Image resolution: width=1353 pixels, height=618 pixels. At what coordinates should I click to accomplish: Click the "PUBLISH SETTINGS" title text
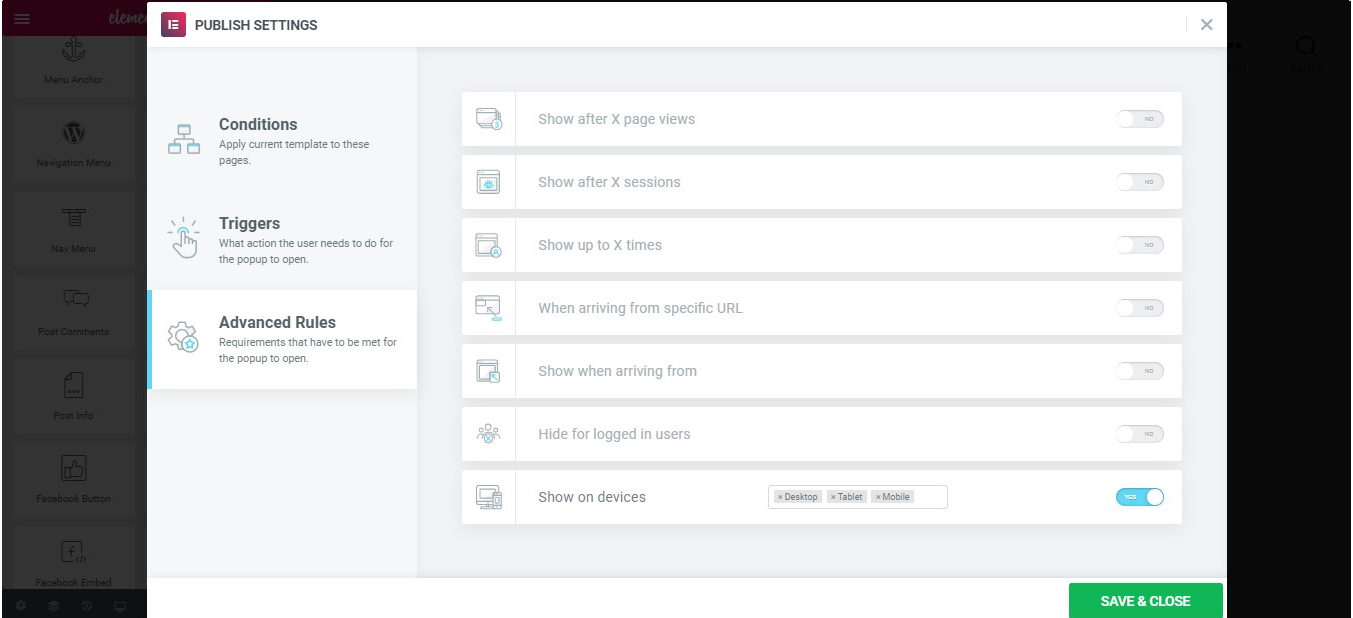(x=256, y=25)
